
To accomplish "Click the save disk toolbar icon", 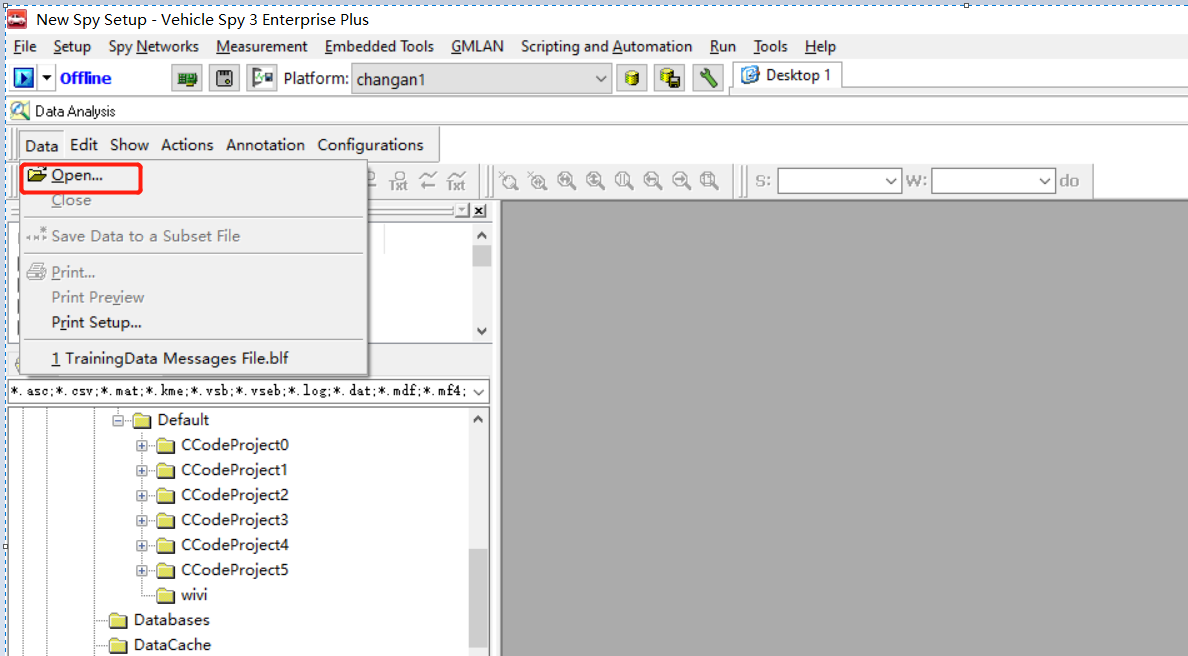I will coord(224,78).
